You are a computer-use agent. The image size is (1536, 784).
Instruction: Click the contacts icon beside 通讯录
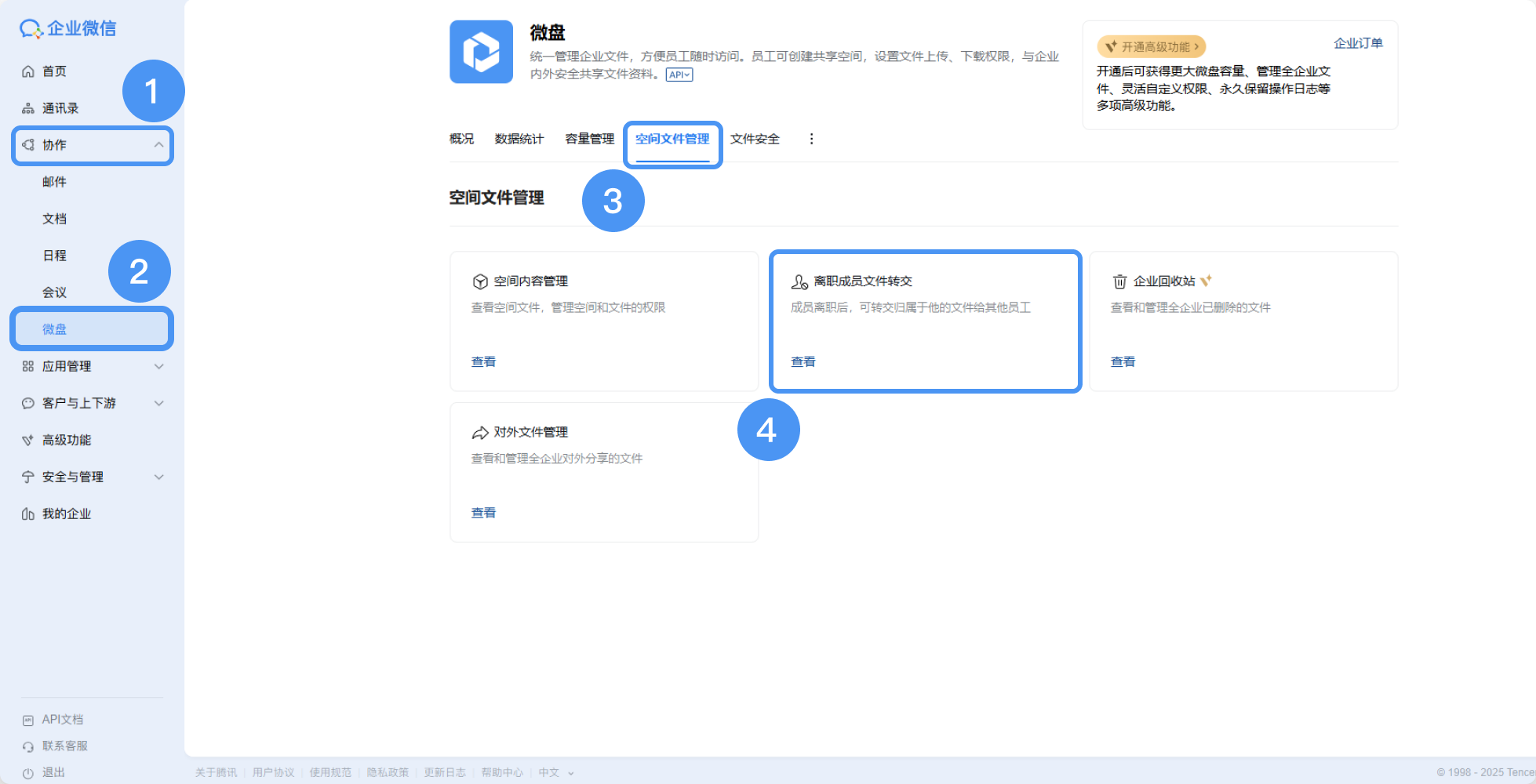point(28,108)
